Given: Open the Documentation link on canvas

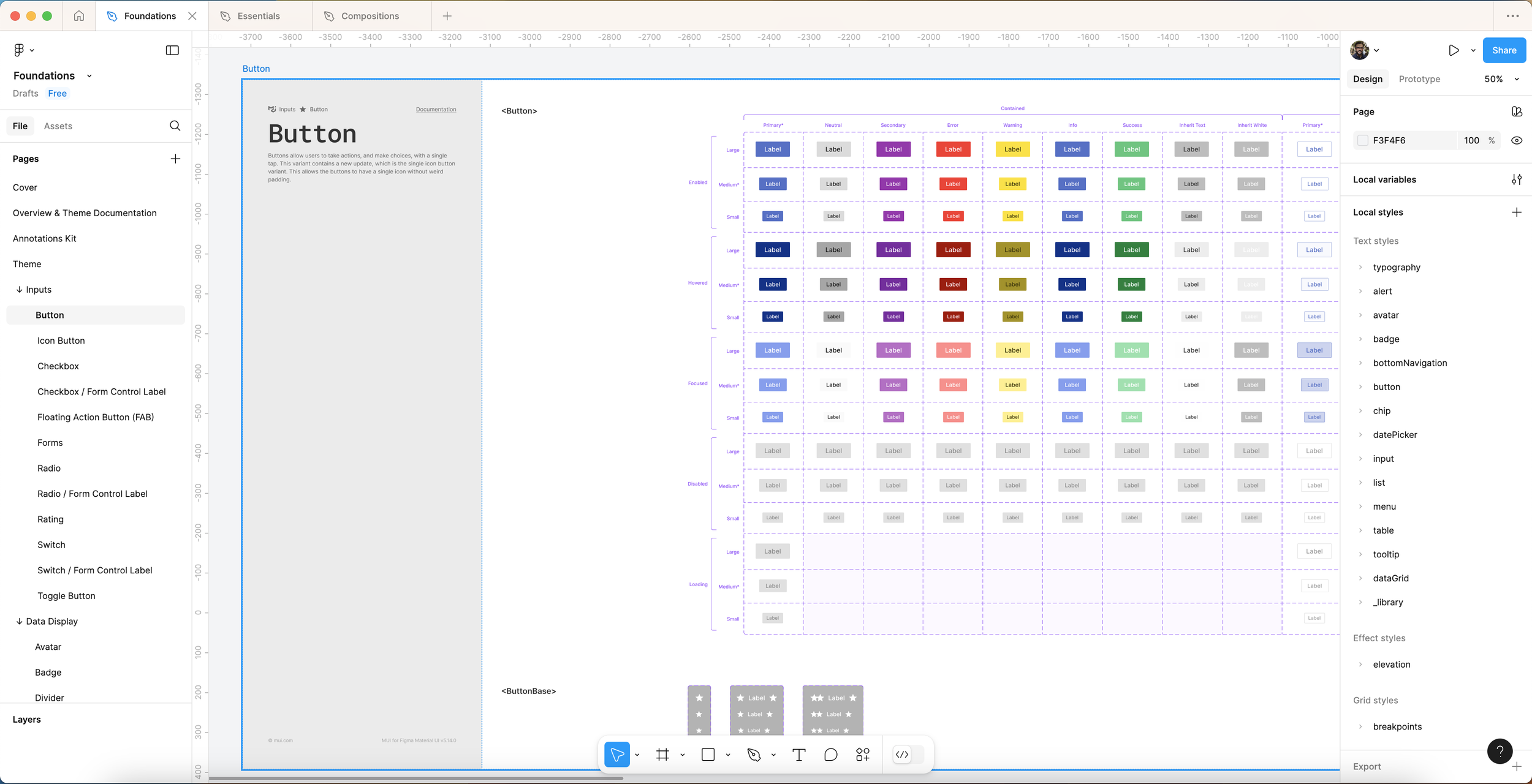Looking at the screenshot, I should point(436,110).
